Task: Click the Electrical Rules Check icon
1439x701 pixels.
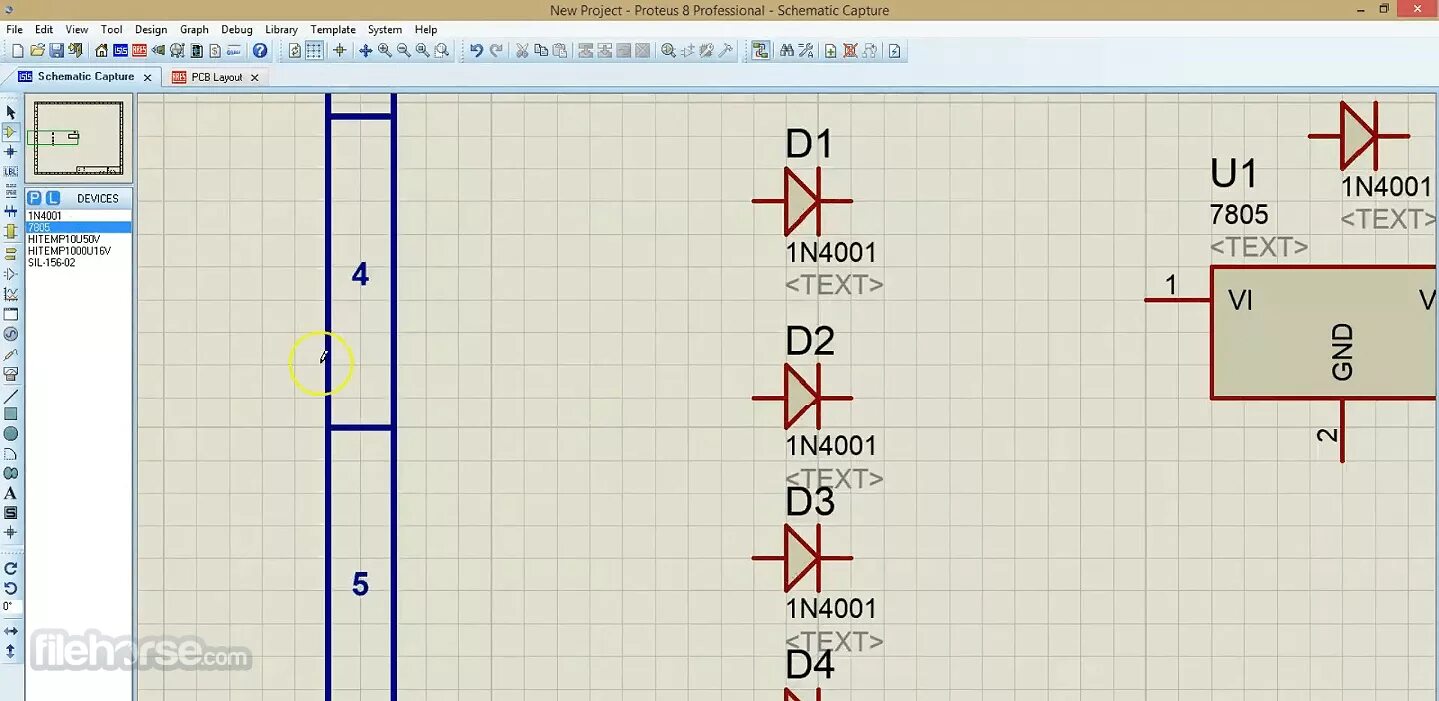Action: (x=895, y=51)
